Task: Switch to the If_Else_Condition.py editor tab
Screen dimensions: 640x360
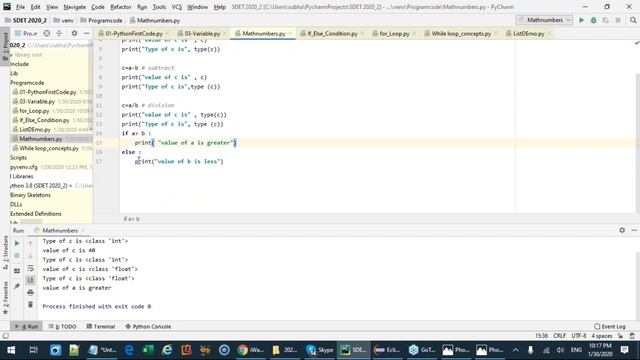Action: [x=332, y=33]
